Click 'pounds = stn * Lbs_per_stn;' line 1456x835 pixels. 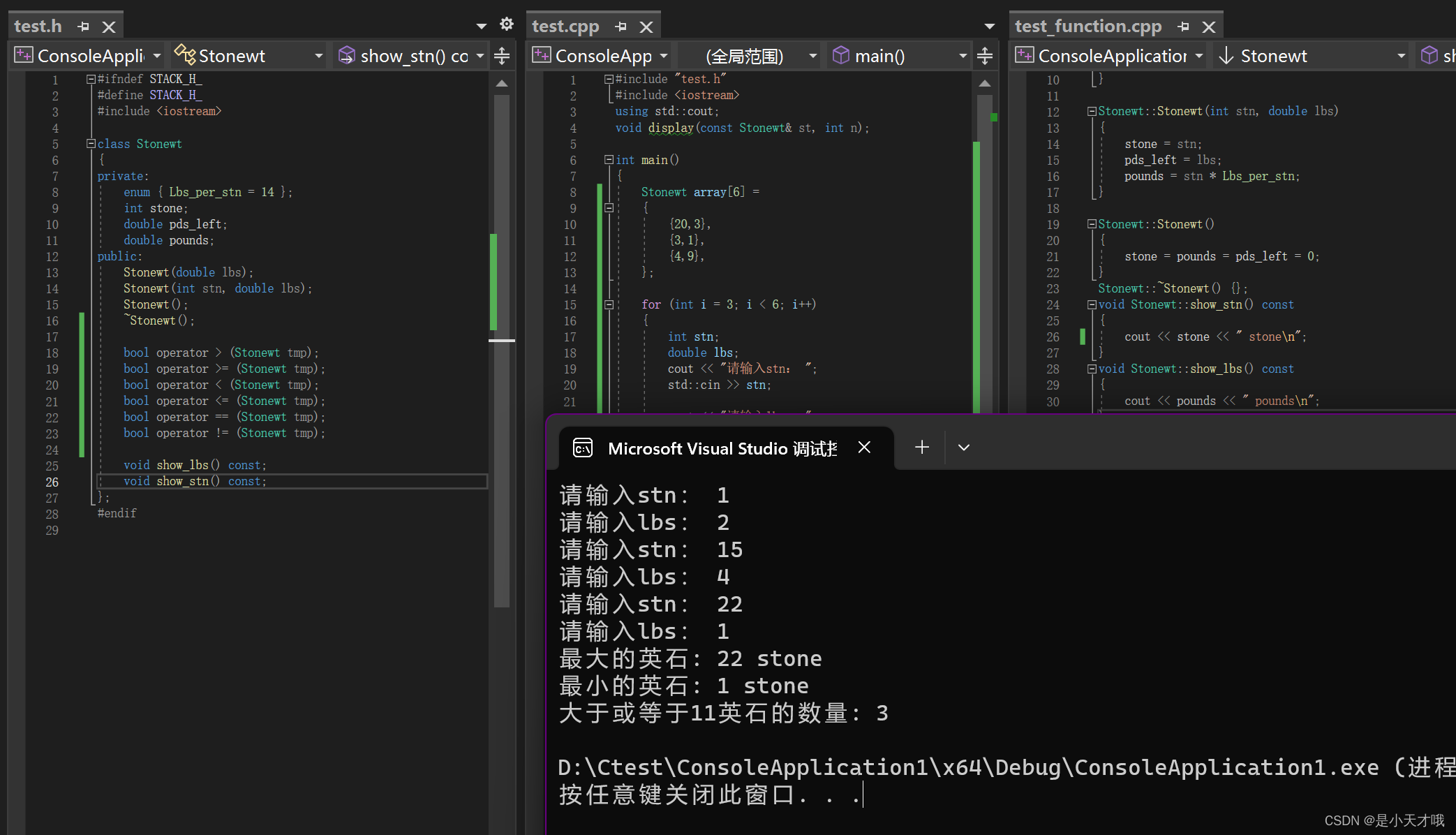tap(1212, 177)
